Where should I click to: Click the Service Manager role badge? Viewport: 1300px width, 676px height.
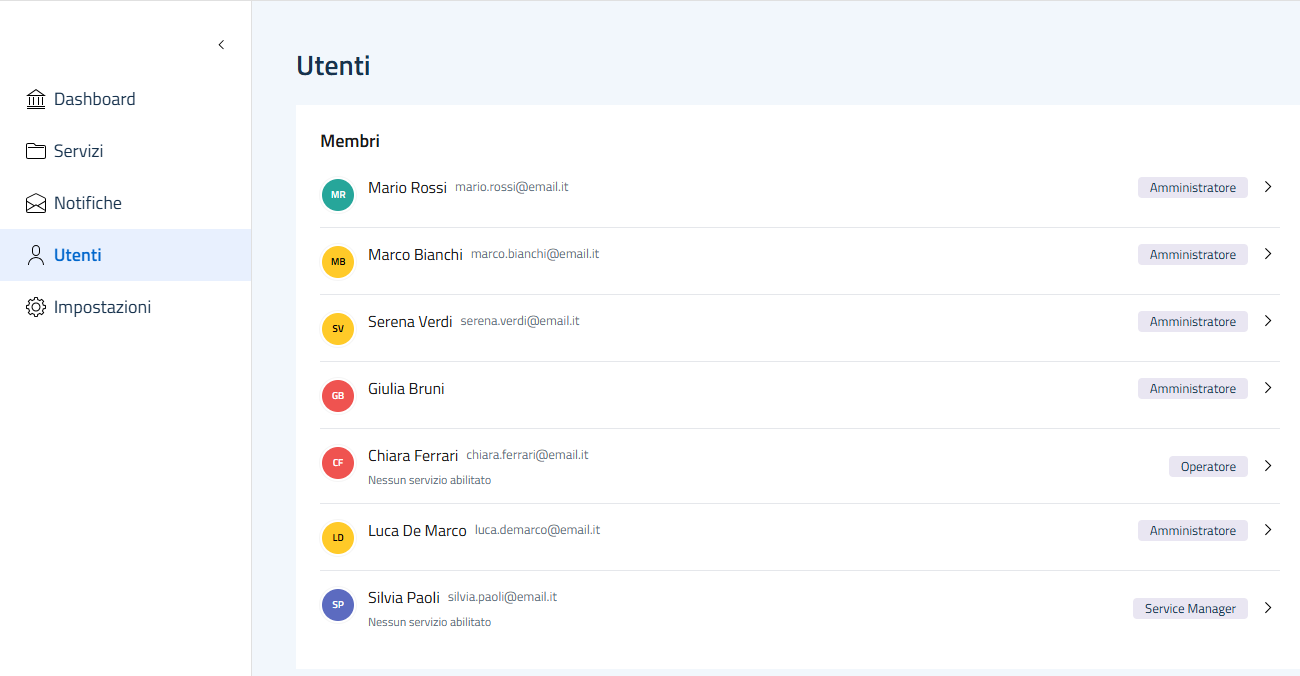(x=1190, y=609)
